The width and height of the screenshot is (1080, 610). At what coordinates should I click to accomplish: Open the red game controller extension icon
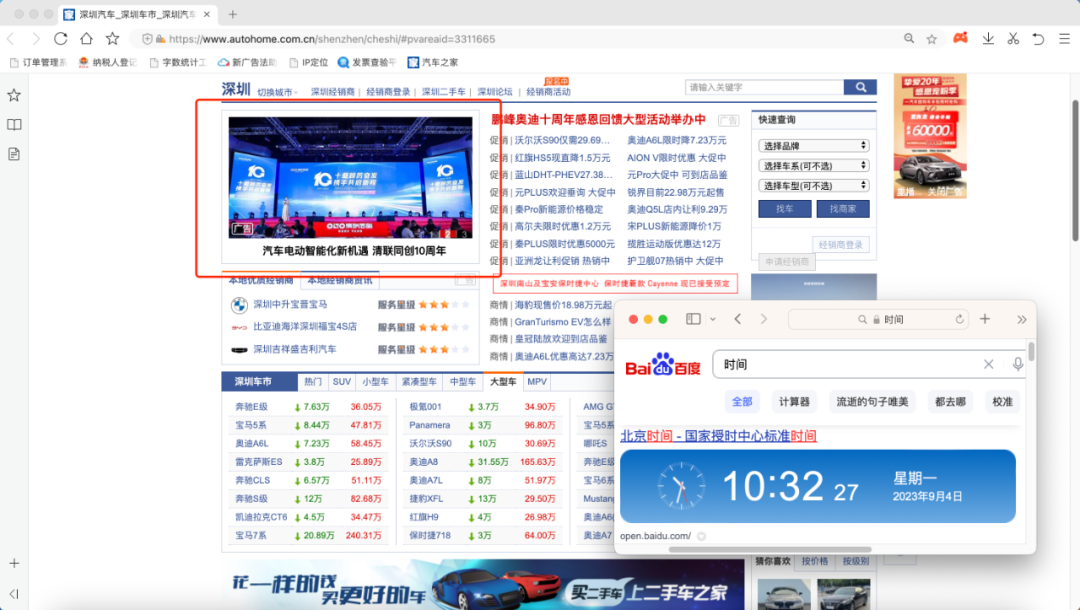[x=960, y=39]
